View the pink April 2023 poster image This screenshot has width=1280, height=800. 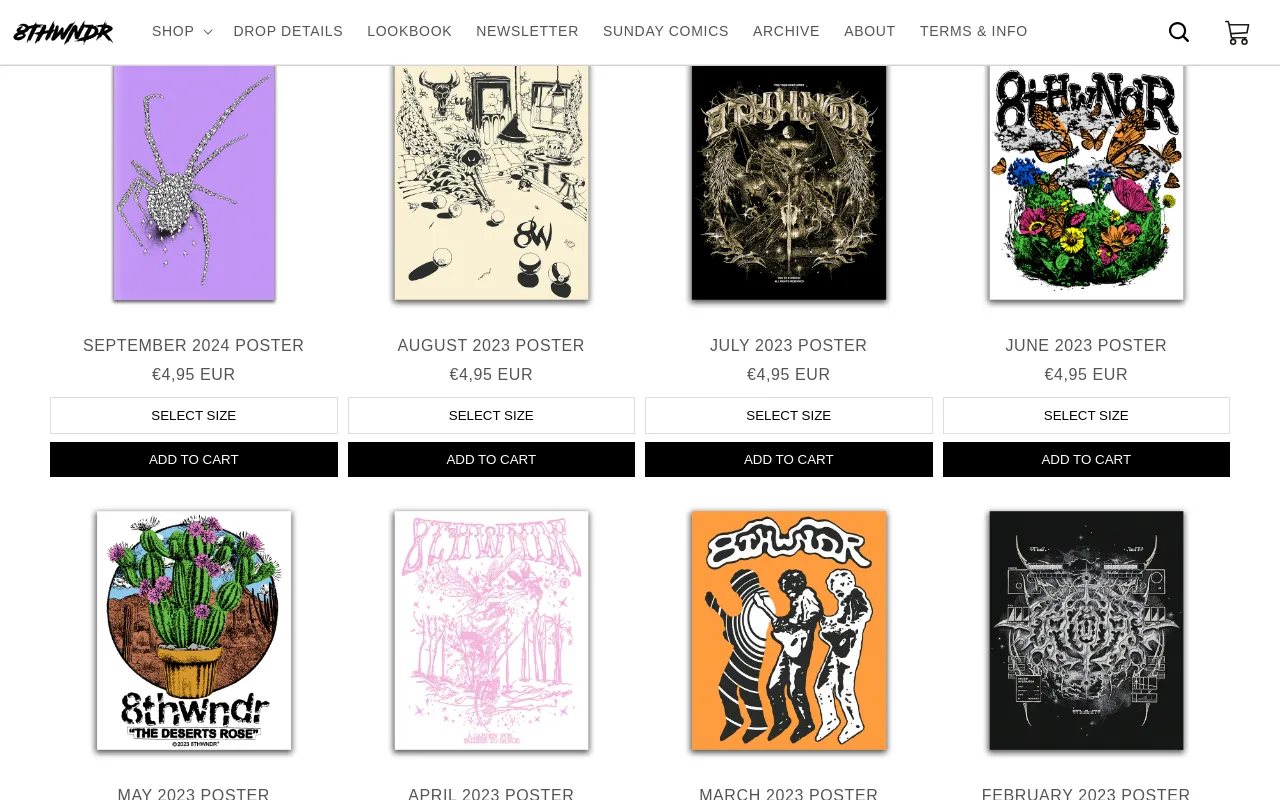tap(491, 630)
